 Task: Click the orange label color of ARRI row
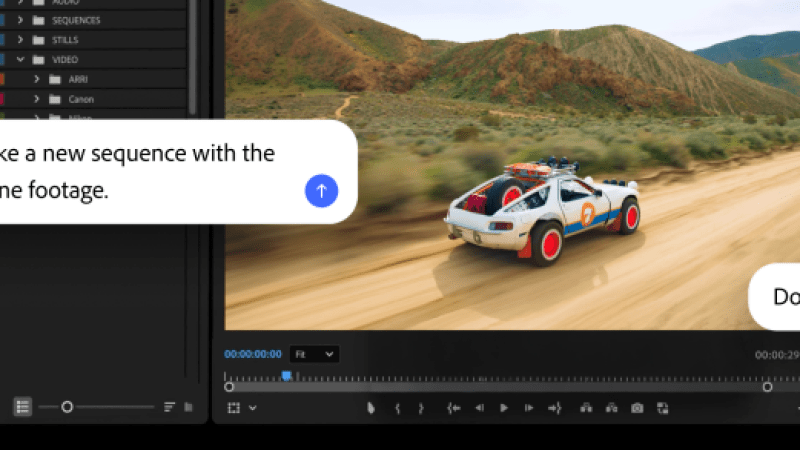(2, 79)
